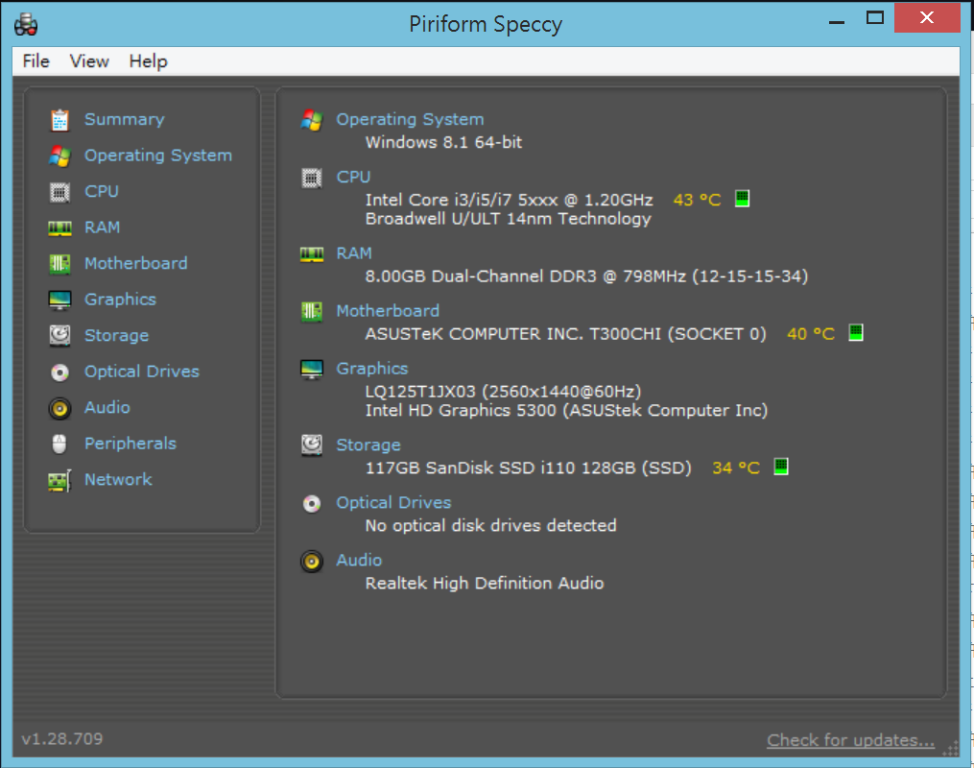Click the RAM module icon in sidebar
Screen dimensions: 974x768
pyautogui.click(x=60, y=228)
